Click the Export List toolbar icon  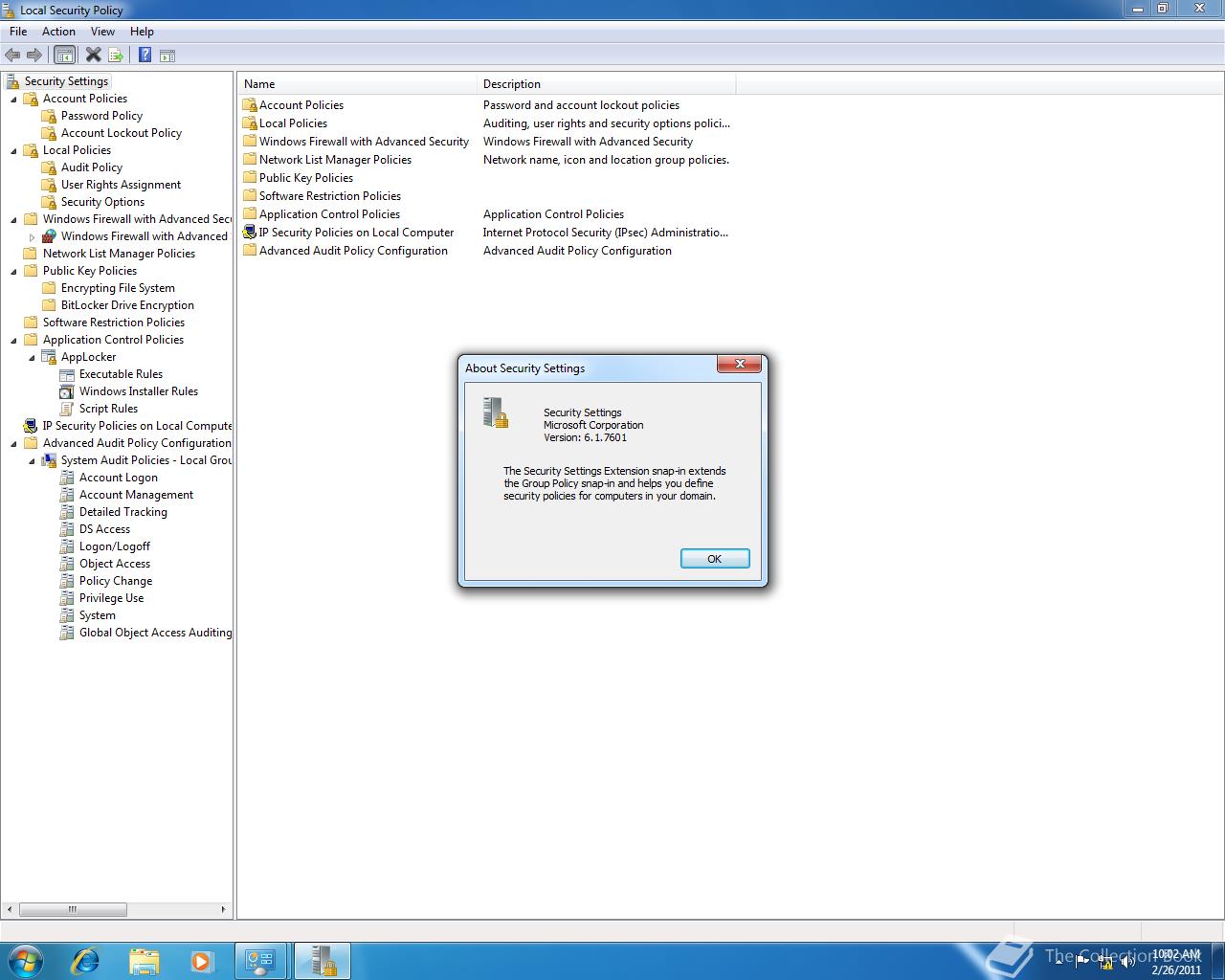tap(116, 56)
